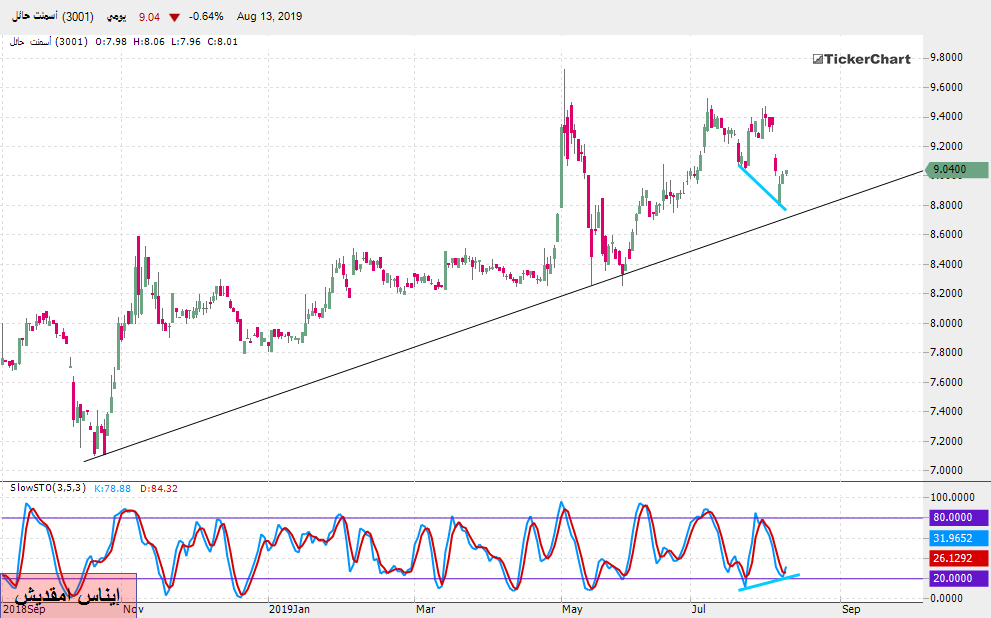Click the blue 31.9652 stochastic value tag
Screen dimensions: 991x618
click(x=956, y=537)
